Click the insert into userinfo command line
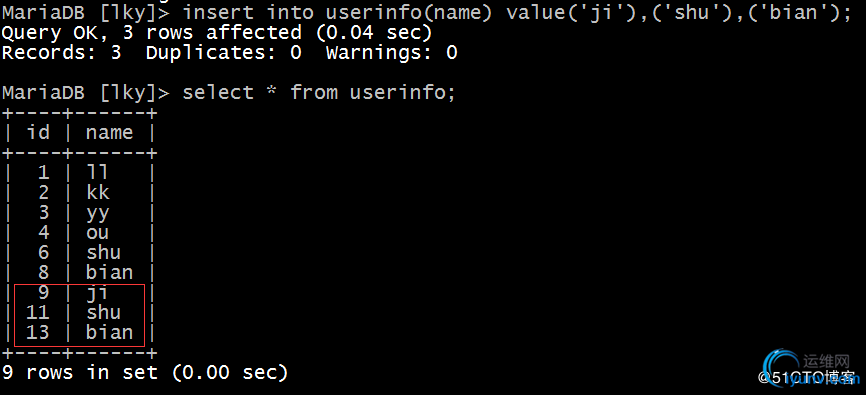The width and height of the screenshot is (866, 395). [x=426, y=13]
